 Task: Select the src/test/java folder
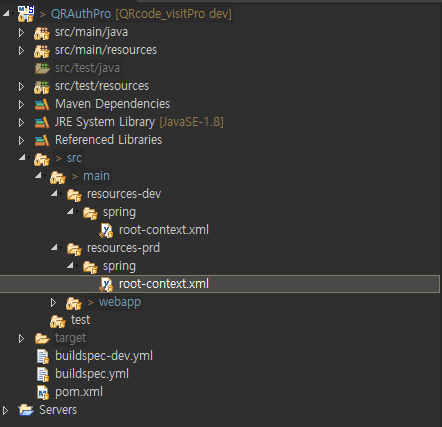[x=87, y=68]
